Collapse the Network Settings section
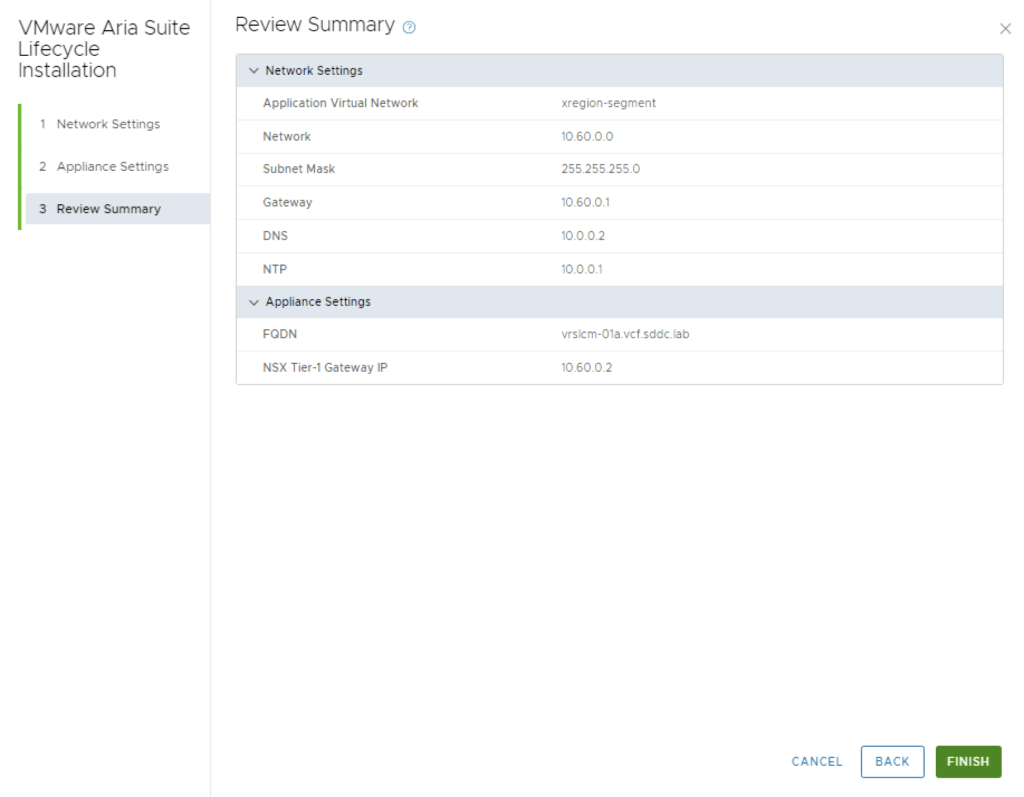Image resolution: width=1024 pixels, height=797 pixels. click(x=254, y=71)
